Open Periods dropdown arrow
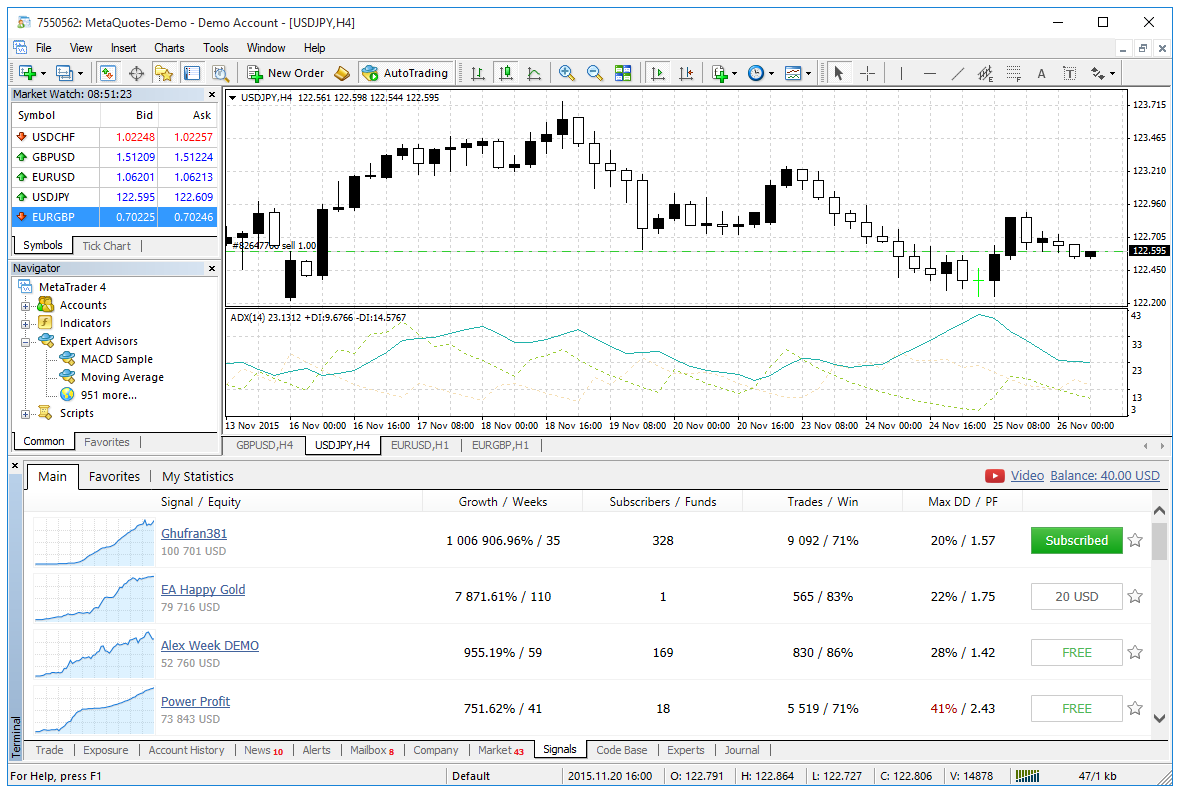Viewport: 1180px width, 786px height. 771,74
